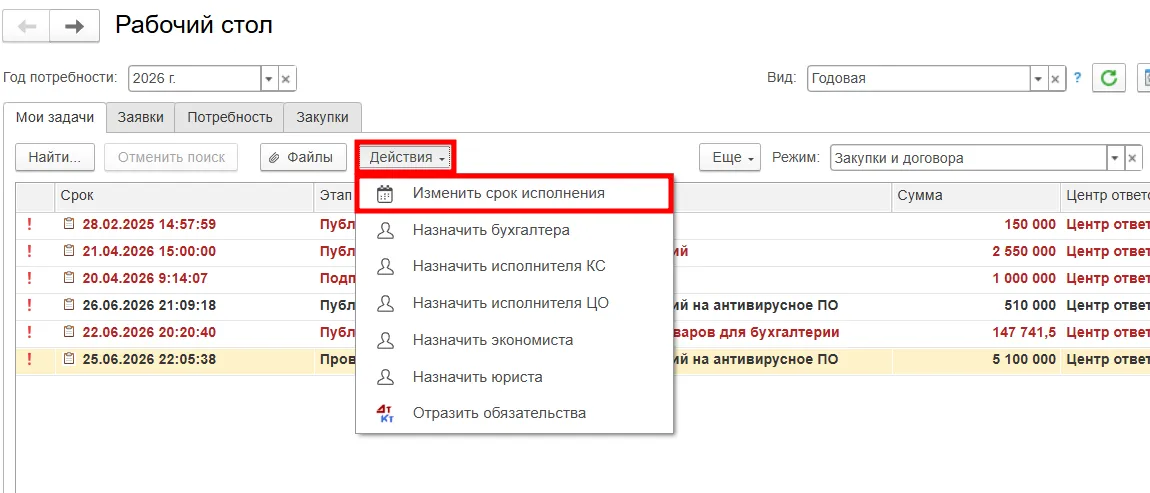The height and width of the screenshot is (493, 1150).
Task: Click the Найти... button
Action: [x=55, y=158]
